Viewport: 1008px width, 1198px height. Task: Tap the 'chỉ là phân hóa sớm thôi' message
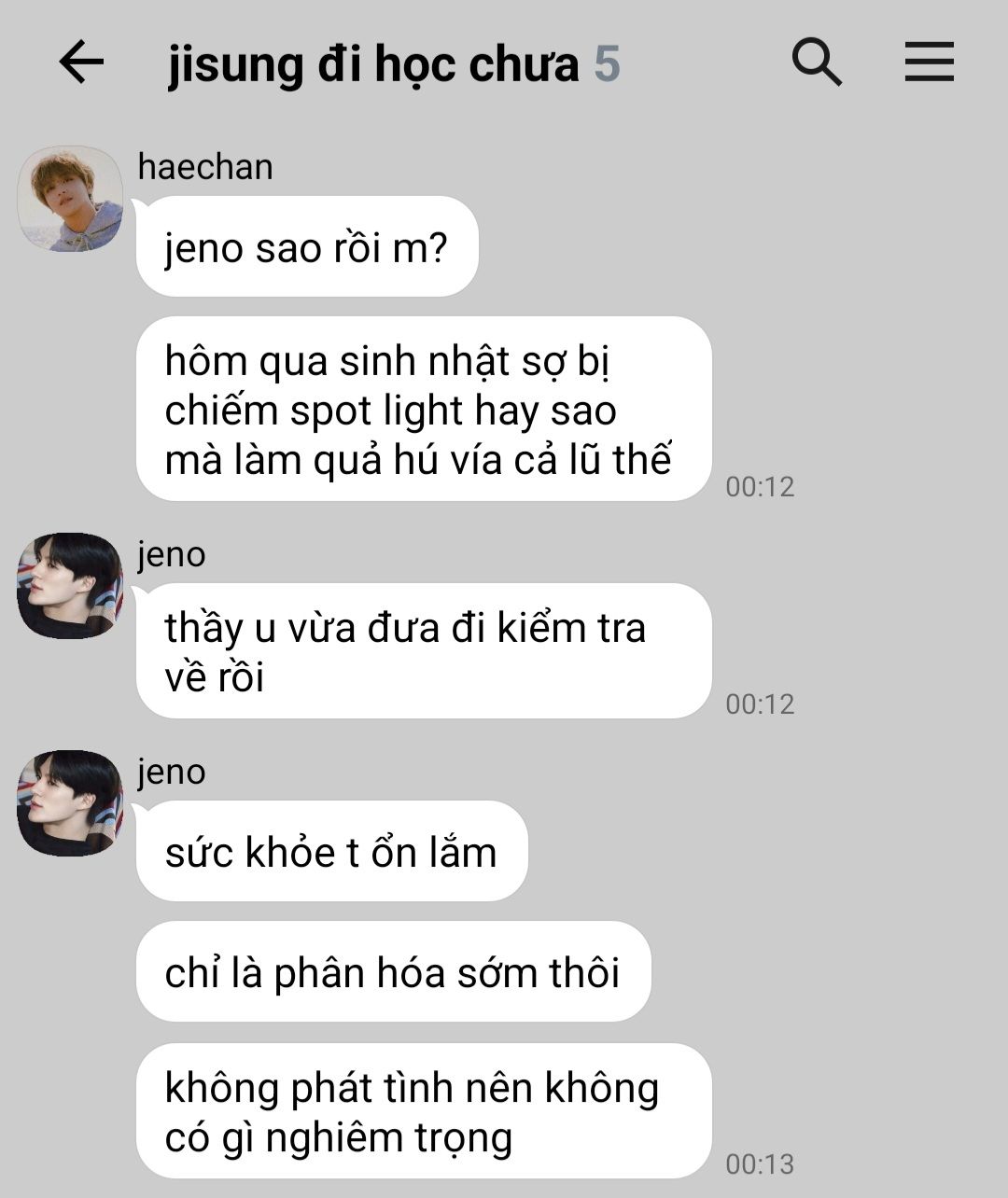(393, 972)
